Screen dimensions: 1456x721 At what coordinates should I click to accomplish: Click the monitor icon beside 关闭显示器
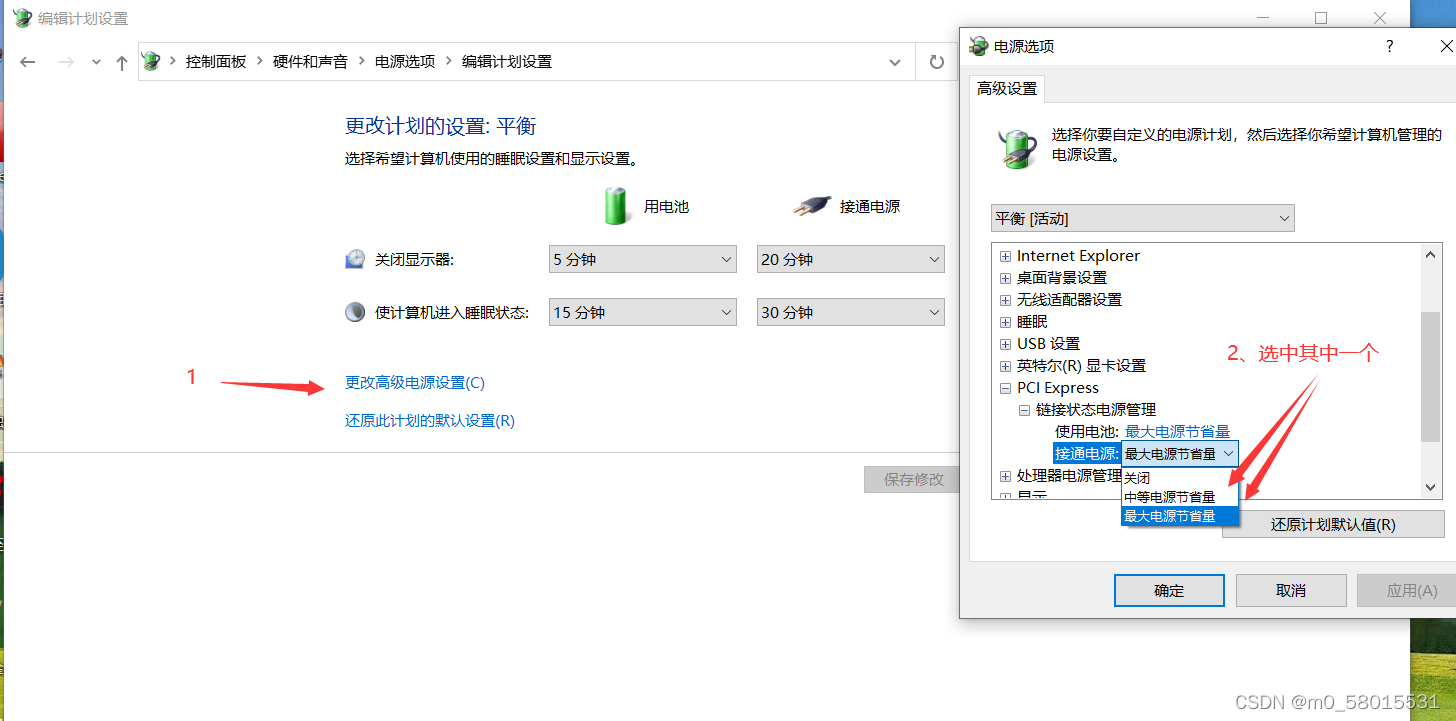pyautogui.click(x=355, y=259)
